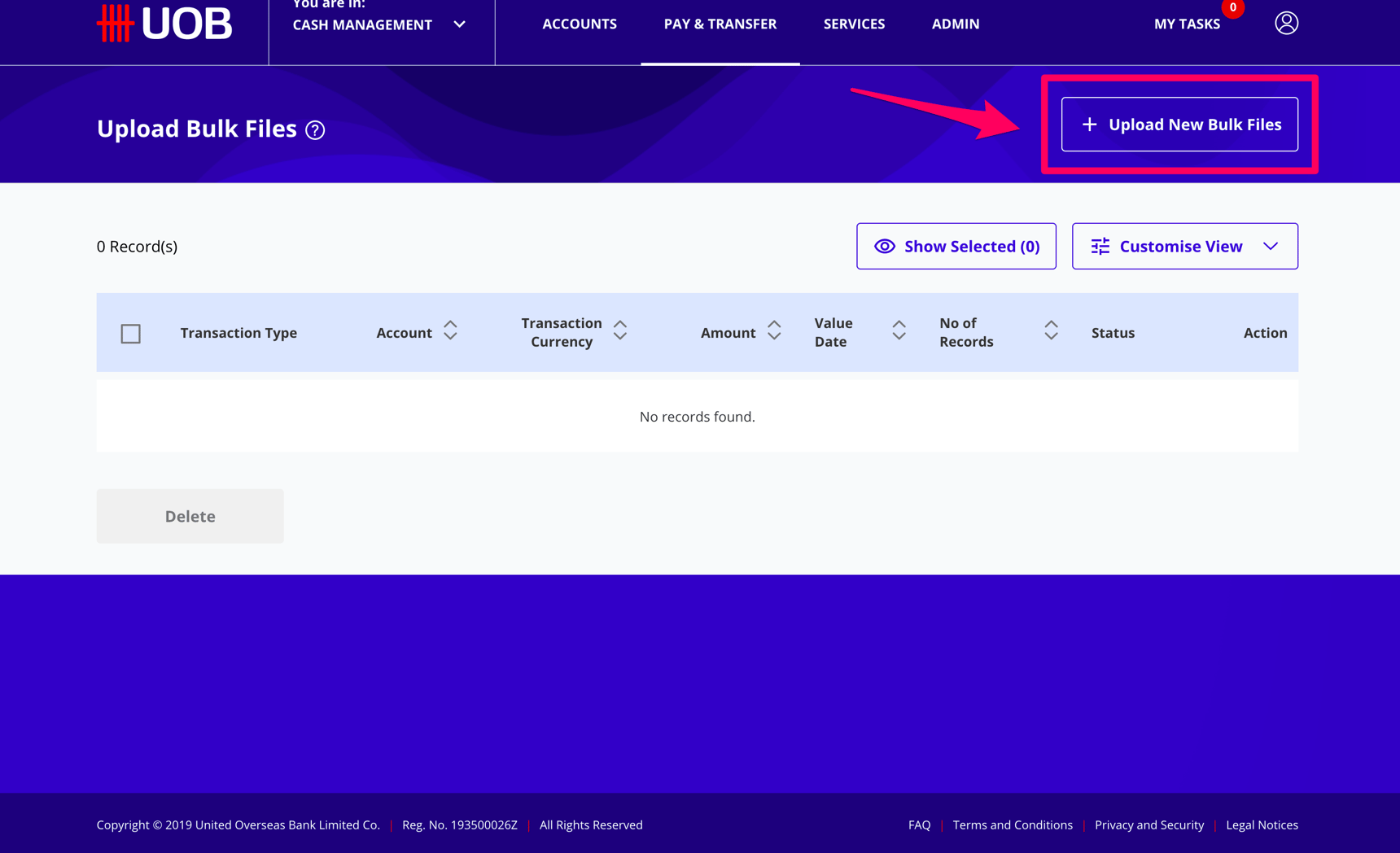
Task: Click the My Tasks notification badge
Action: pyautogui.click(x=1232, y=7)
